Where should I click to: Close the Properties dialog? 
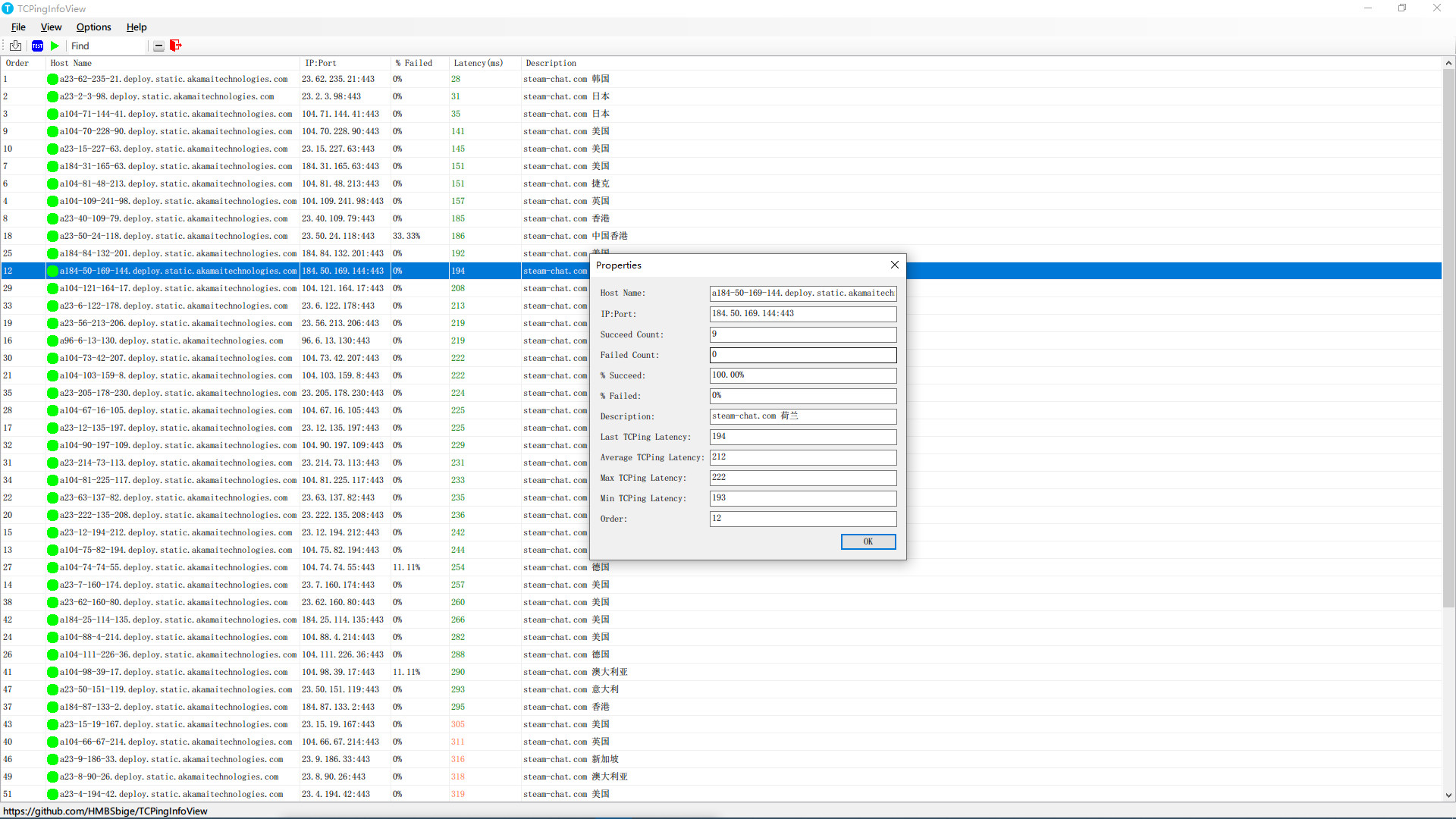(x=894, y=265)
